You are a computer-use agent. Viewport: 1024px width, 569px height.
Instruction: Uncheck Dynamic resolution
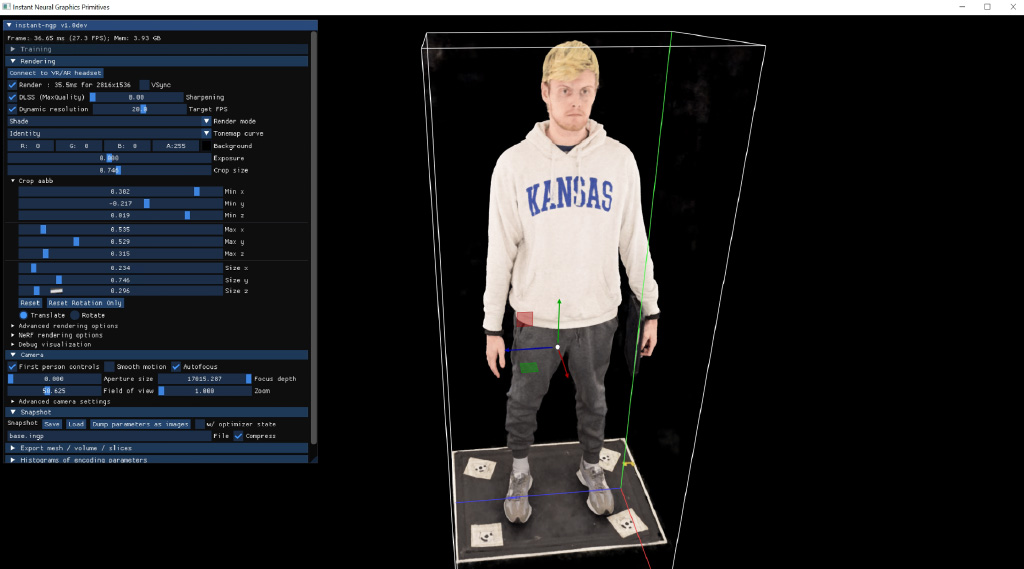12,109
